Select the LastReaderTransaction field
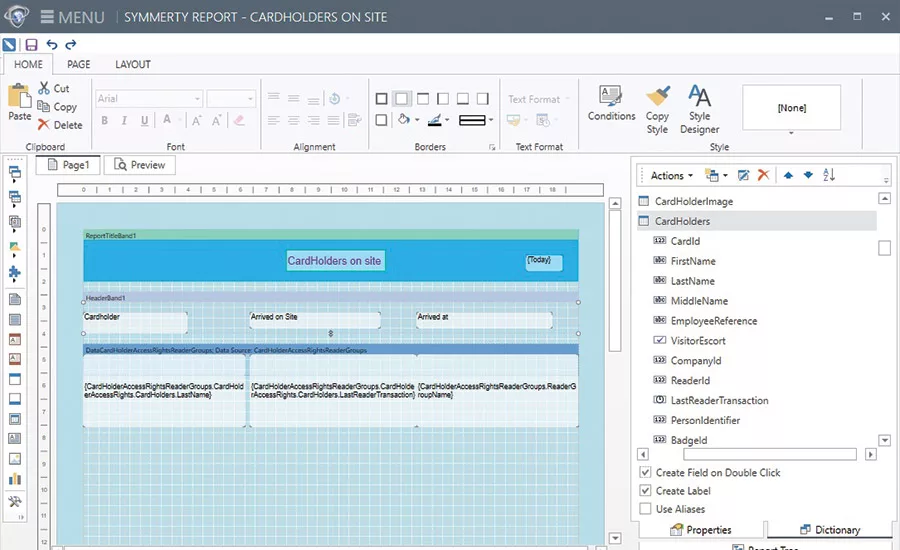Viewport: 900px width, 550px height. pos(719,400)
